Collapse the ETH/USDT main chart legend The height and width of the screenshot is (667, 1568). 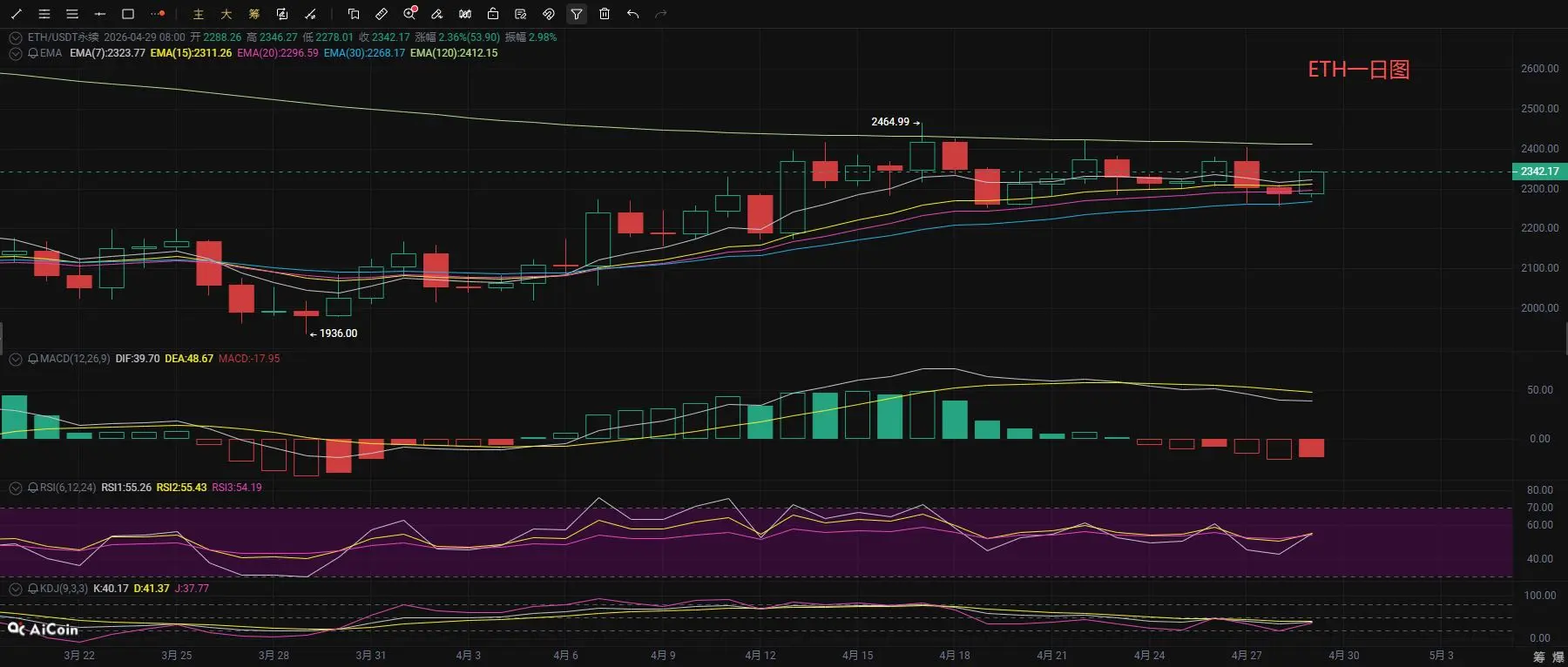tap(15, 37)
